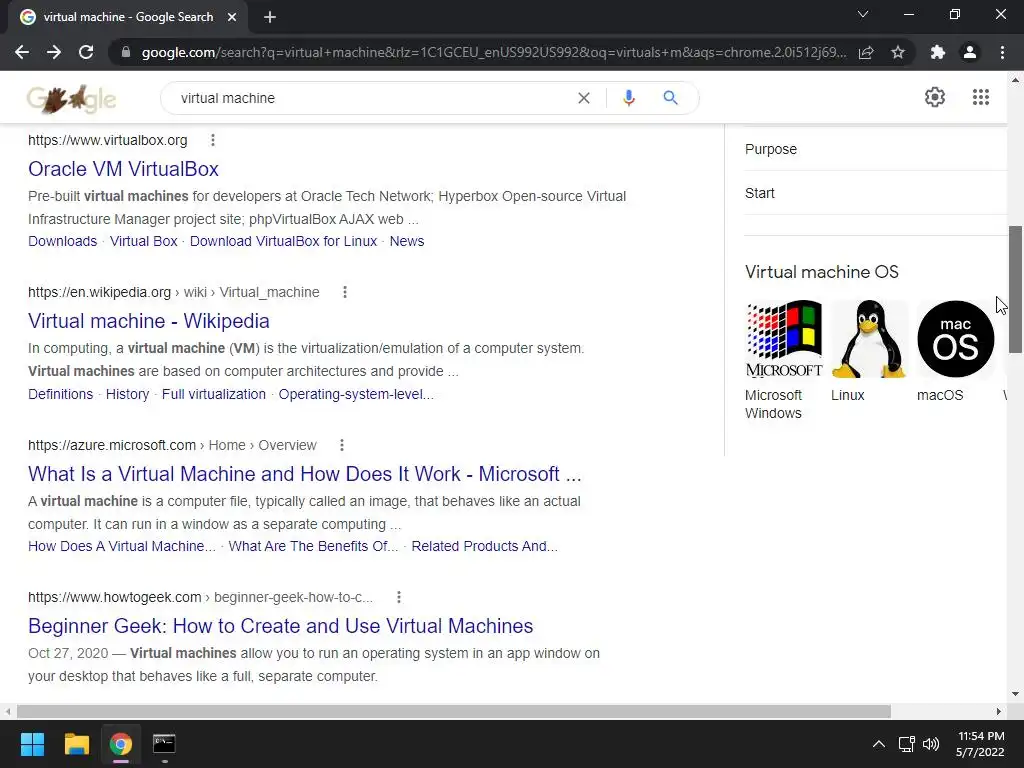Close the virtual machine Google Search tab
The height and width of the screenshot is (768, 1024).
pos(232,17)
